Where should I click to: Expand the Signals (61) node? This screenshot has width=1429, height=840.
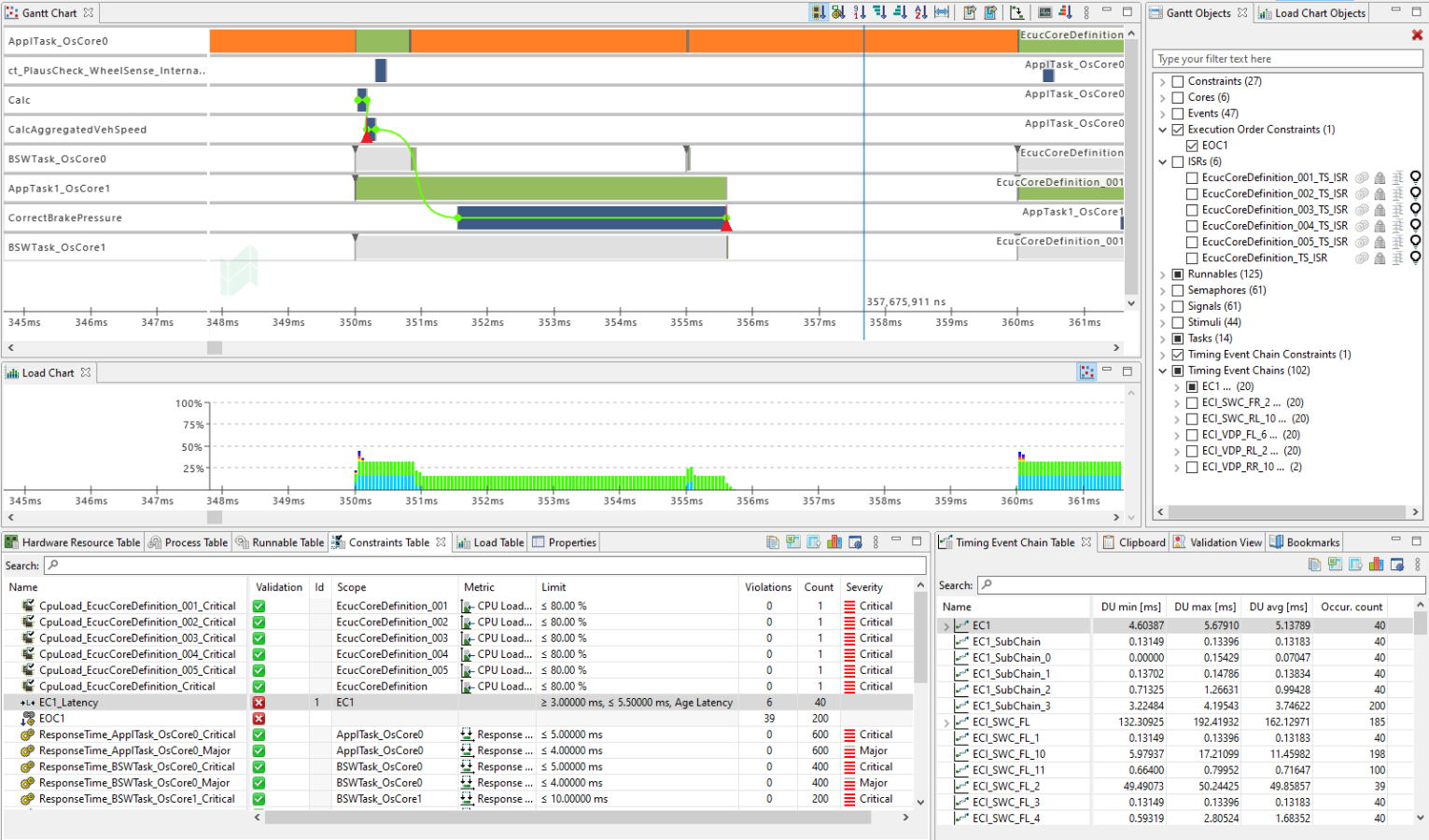click(1163, 306)
